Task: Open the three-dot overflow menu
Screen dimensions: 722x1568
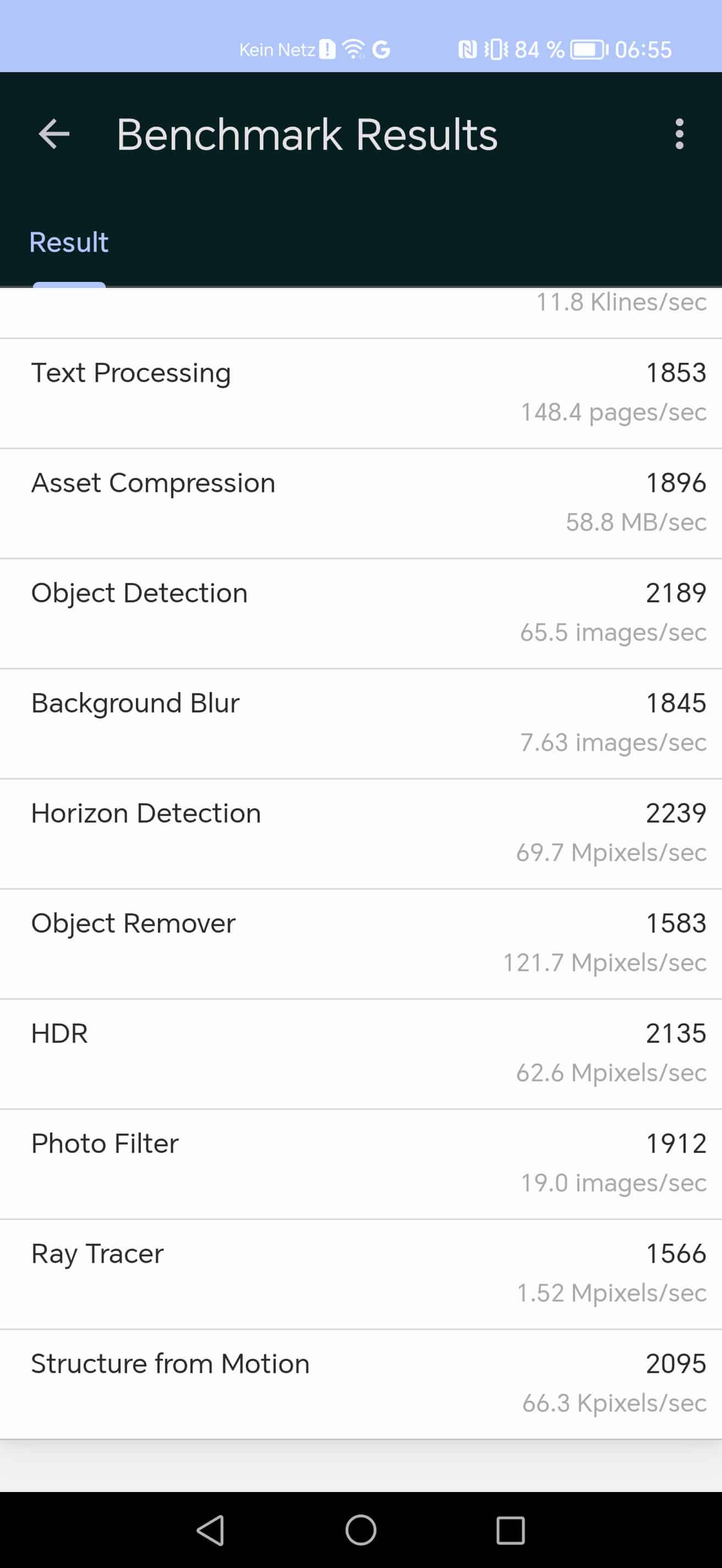Action: coord(679,134)
